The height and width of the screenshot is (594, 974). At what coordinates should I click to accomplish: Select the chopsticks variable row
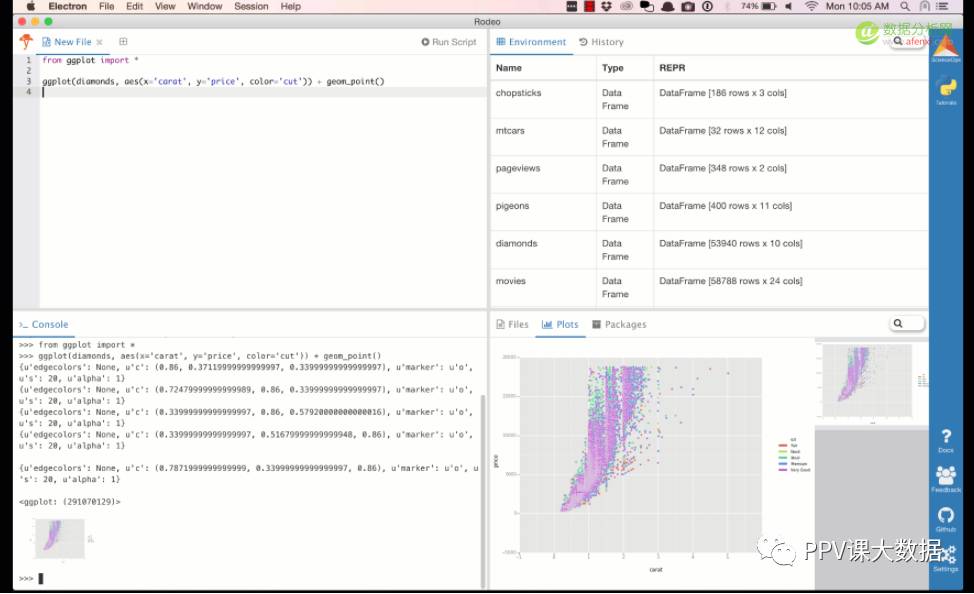pyautogui.click(x=709, y=99)
